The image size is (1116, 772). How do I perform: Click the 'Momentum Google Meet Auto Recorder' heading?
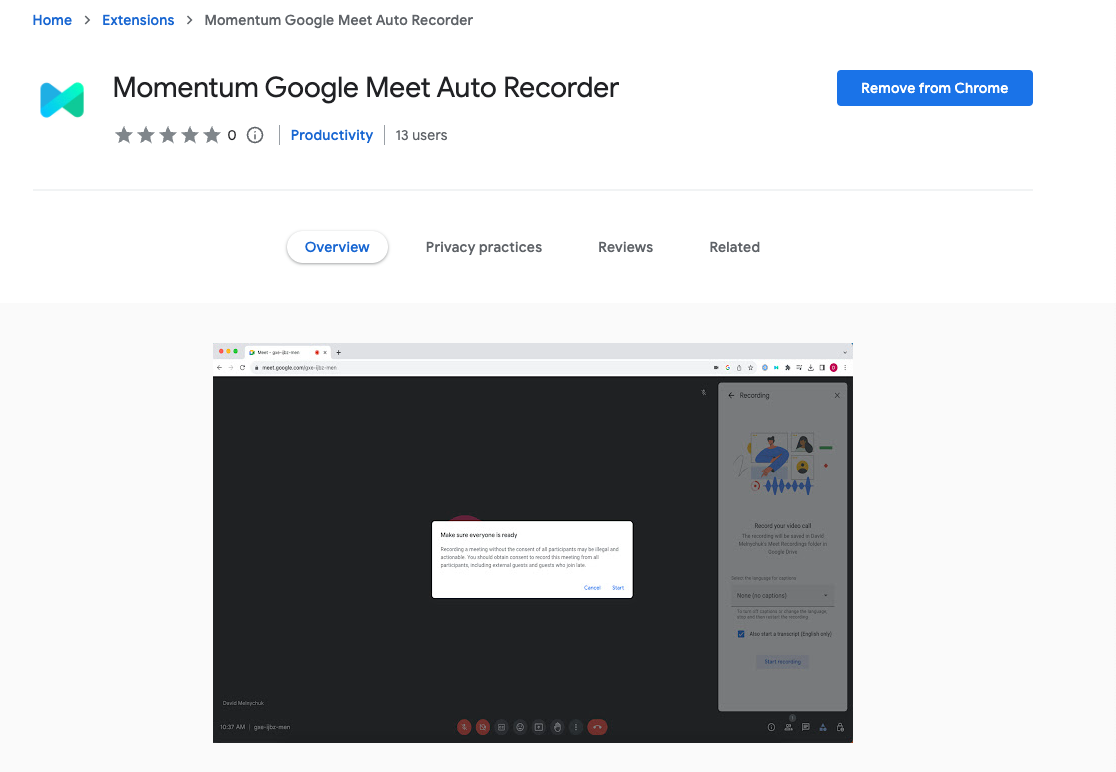[366, 88]
